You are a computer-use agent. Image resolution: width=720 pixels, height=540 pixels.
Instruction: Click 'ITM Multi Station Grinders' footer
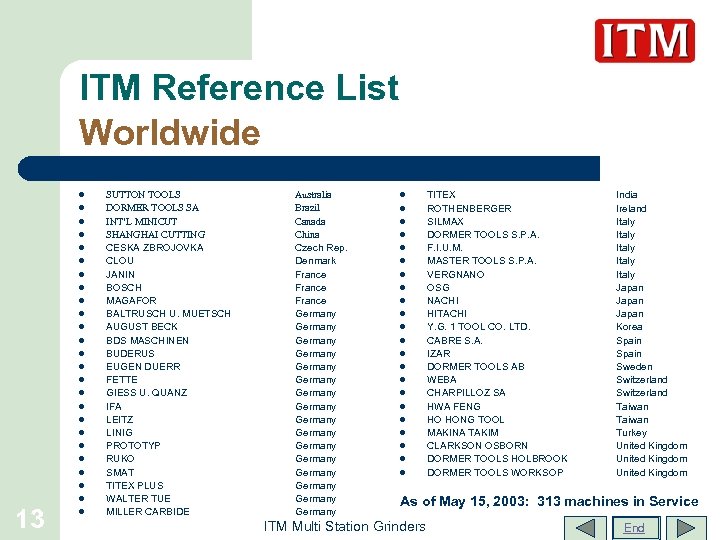click(x=344, y=526)
